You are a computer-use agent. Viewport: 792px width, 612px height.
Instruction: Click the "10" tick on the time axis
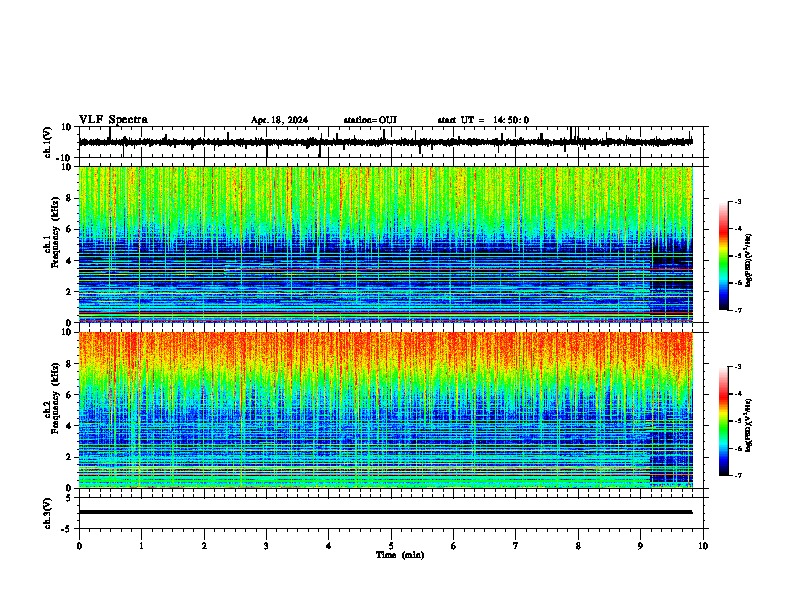(703, 546)
